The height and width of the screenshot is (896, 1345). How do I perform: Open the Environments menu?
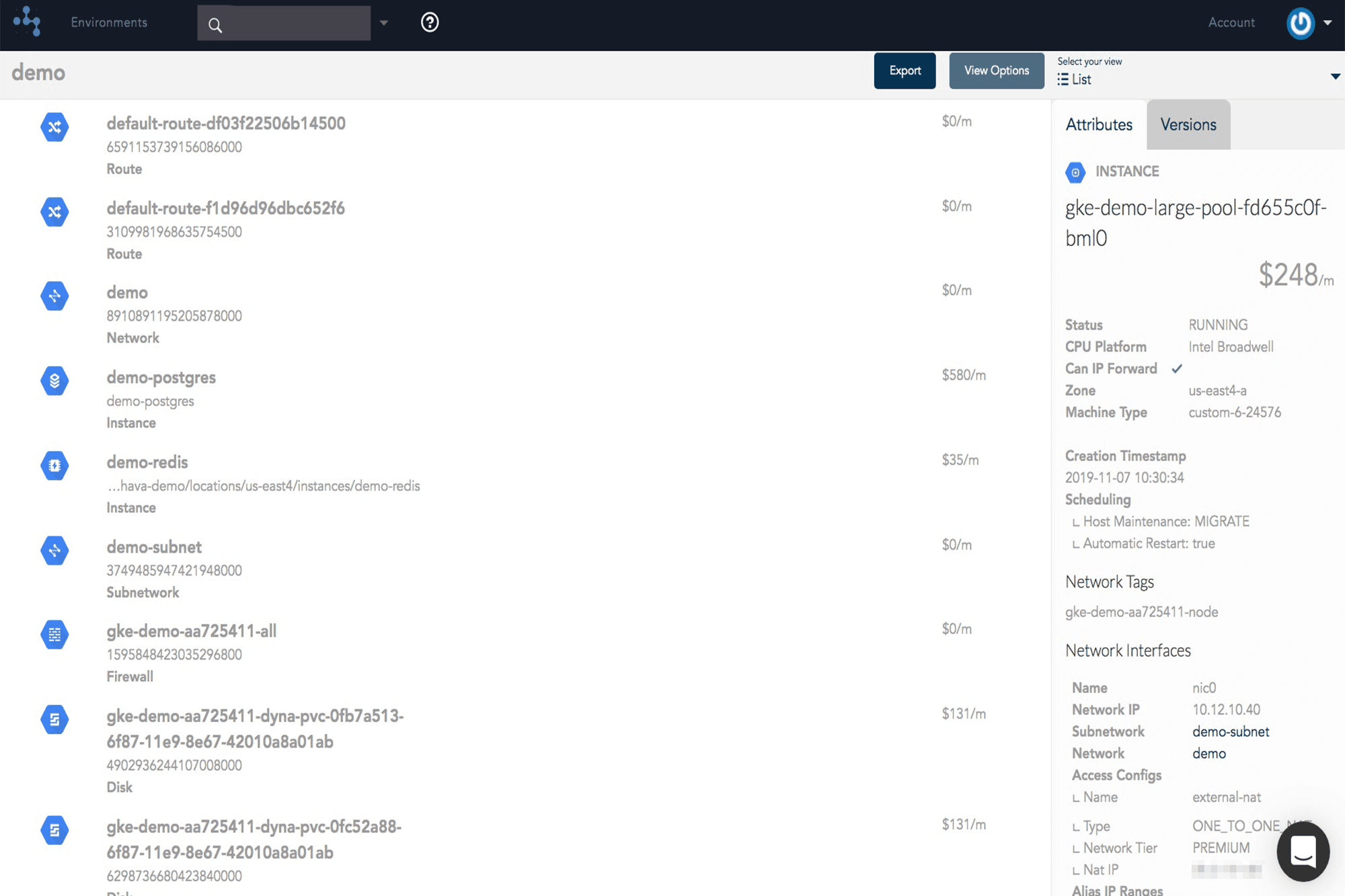coord(108,22)
